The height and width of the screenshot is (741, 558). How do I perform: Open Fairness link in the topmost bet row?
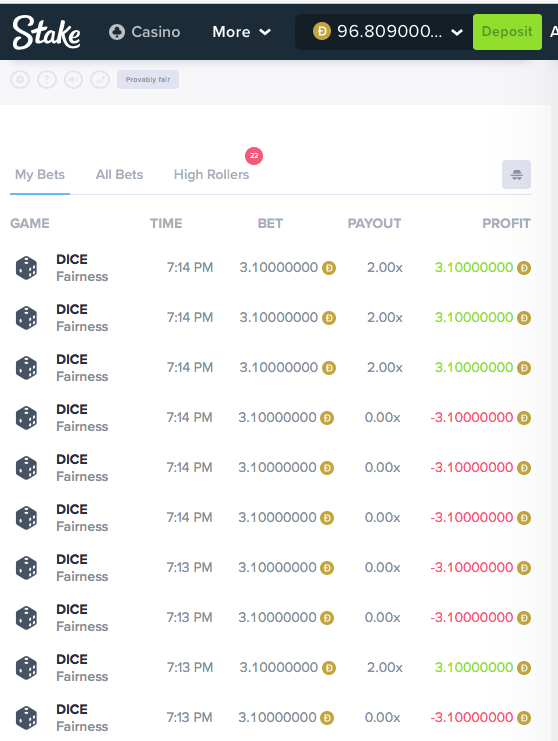(82, 276)
